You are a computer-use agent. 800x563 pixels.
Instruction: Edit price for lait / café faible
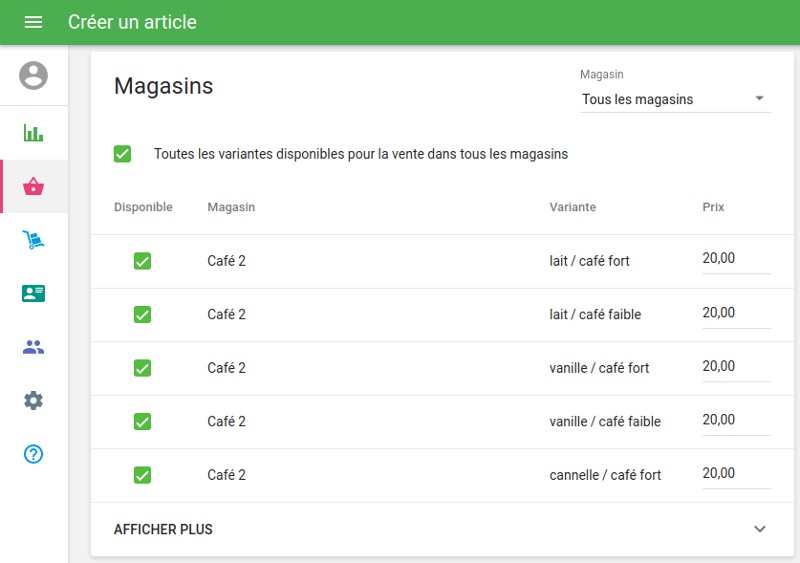pos(735,313)
